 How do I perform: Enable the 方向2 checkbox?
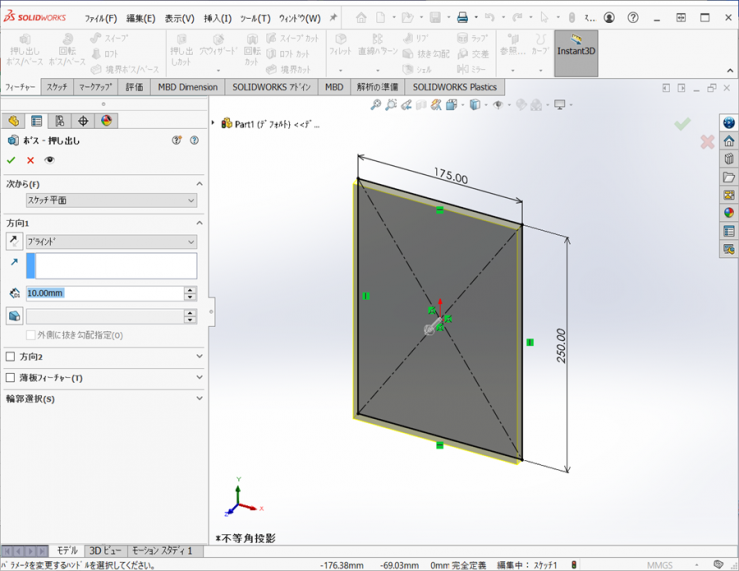point(11,356)
